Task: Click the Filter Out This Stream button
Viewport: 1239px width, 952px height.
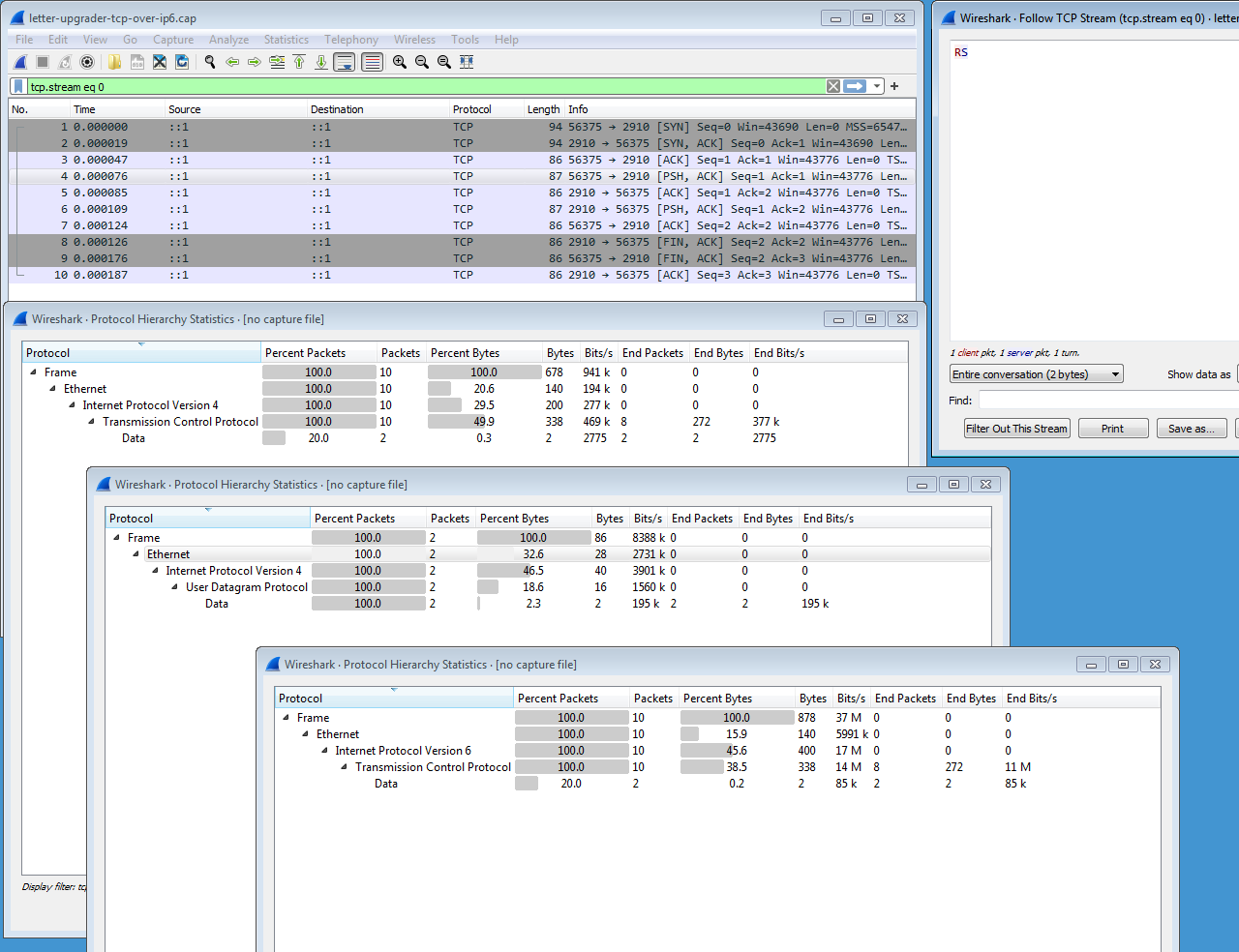Action: point(1016,429)
